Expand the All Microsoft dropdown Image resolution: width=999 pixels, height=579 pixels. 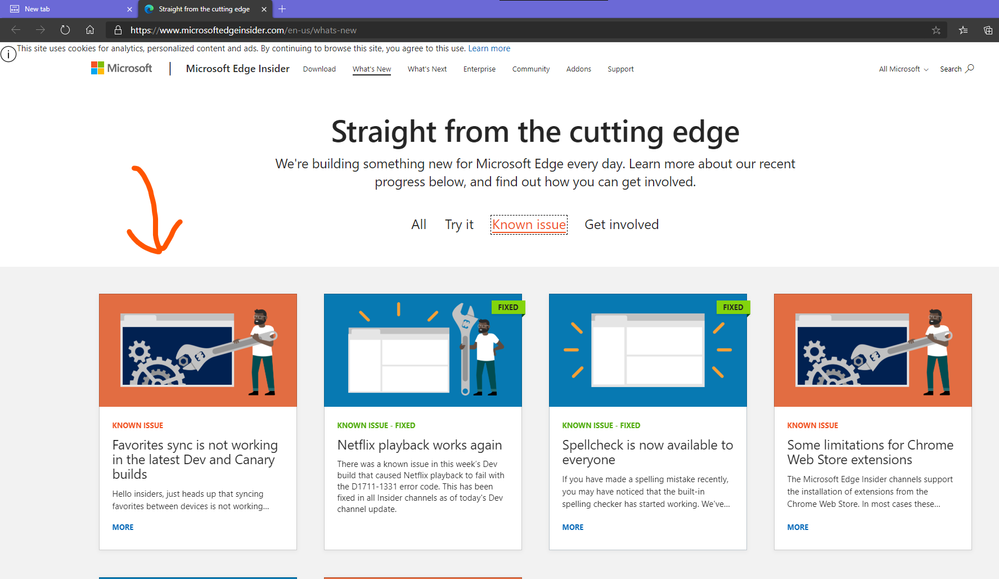tap(903, 69)
